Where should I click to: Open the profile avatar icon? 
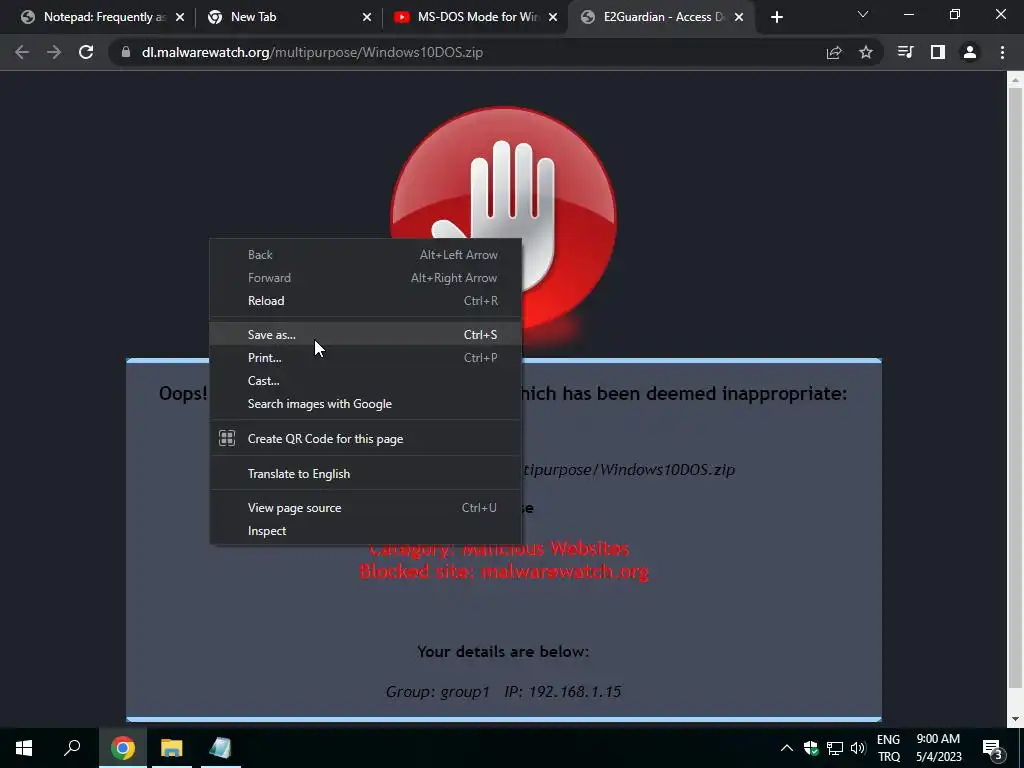970,52
